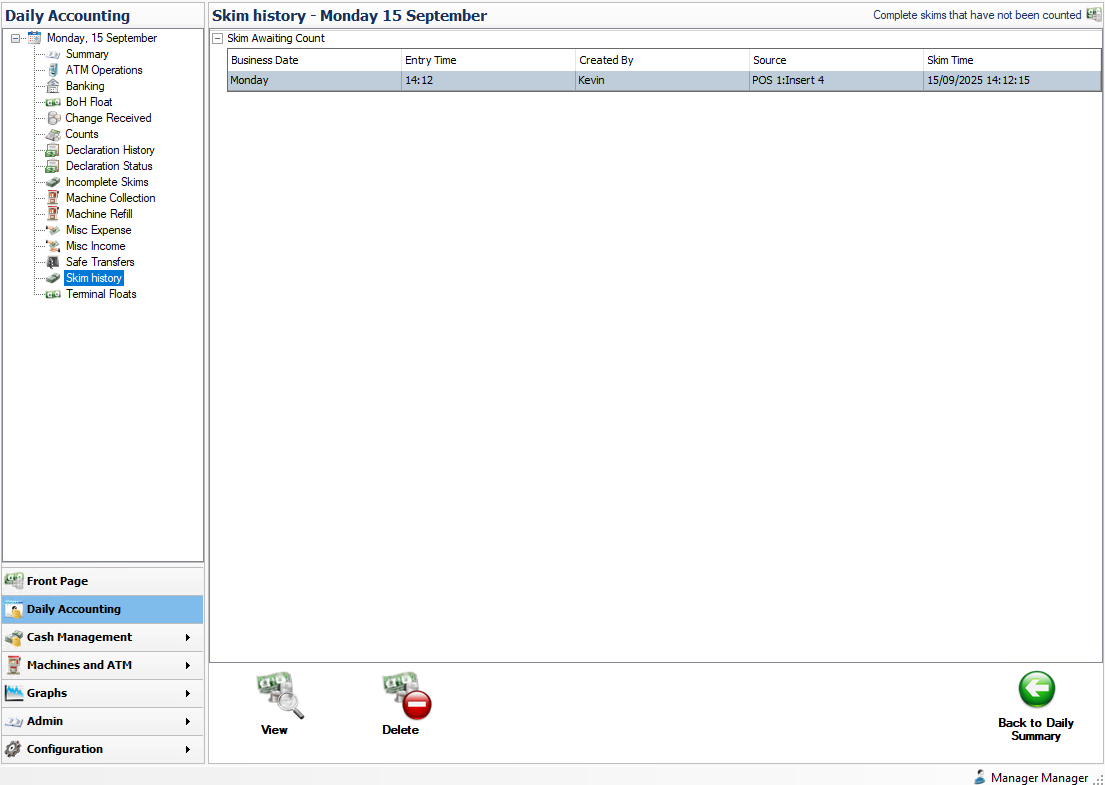Open the Front Page navigation item
1105x785 pixels.
58,581
